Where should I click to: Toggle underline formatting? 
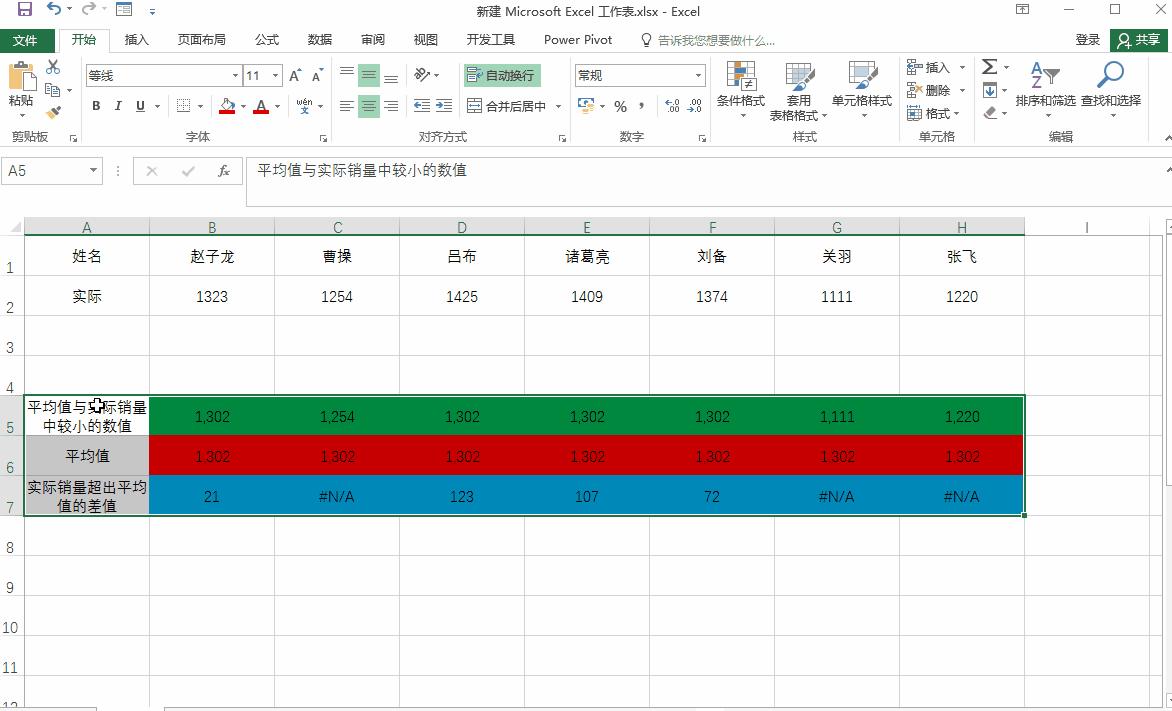click(139, 105)
